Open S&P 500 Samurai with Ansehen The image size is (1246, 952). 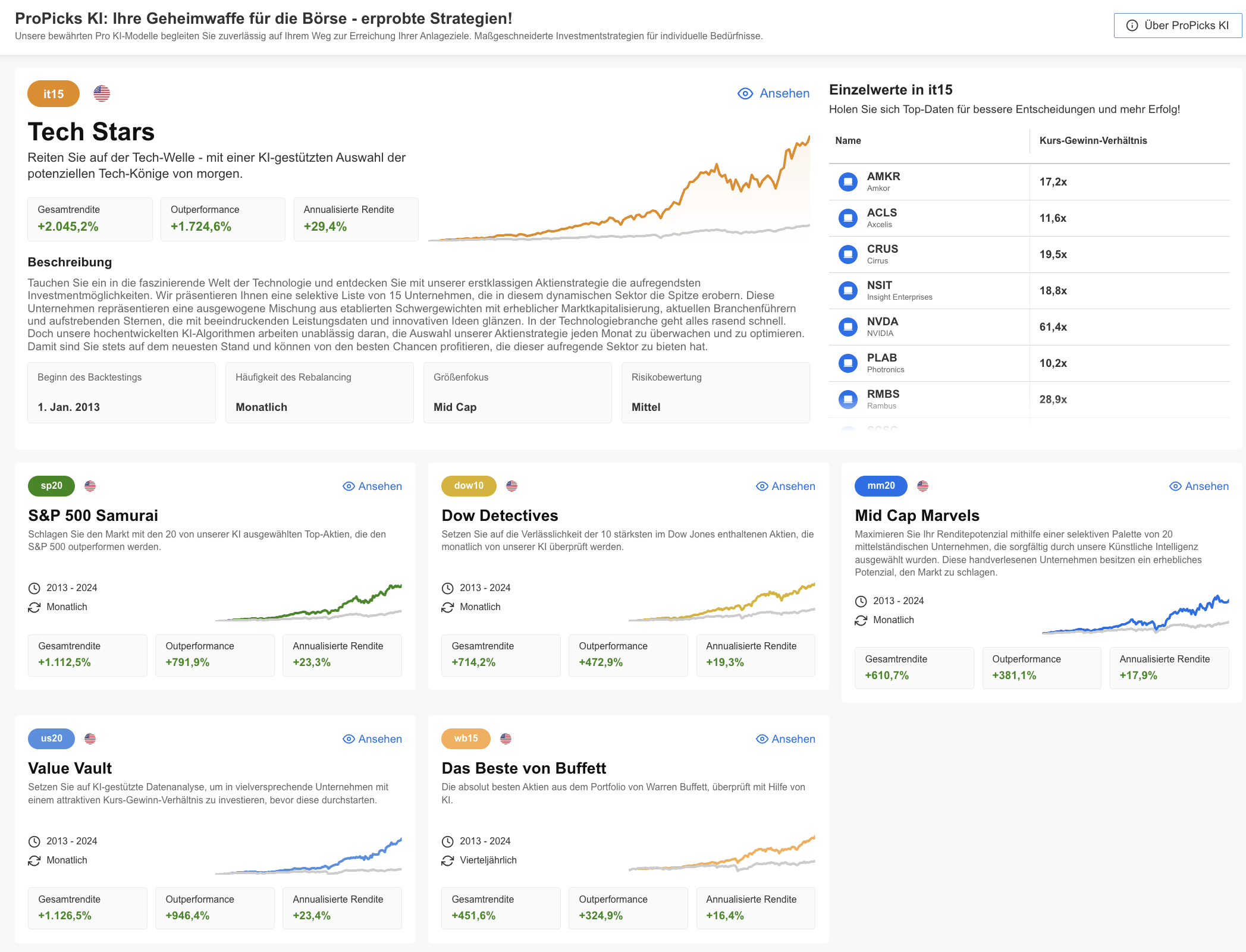pyautogui.click(x=372, y=486)
